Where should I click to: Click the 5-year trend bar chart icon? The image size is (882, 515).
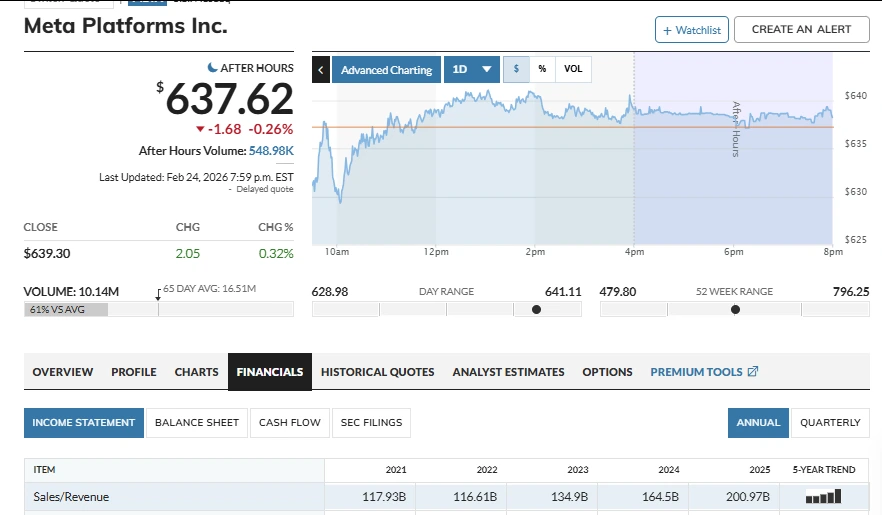pyautogui.click(x=823, y=496)
